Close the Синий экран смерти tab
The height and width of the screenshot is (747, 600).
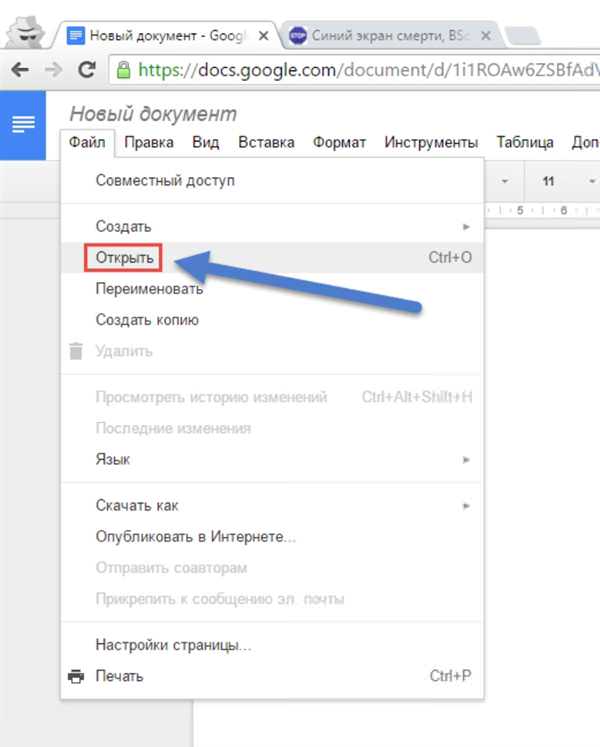coord(486,35)
